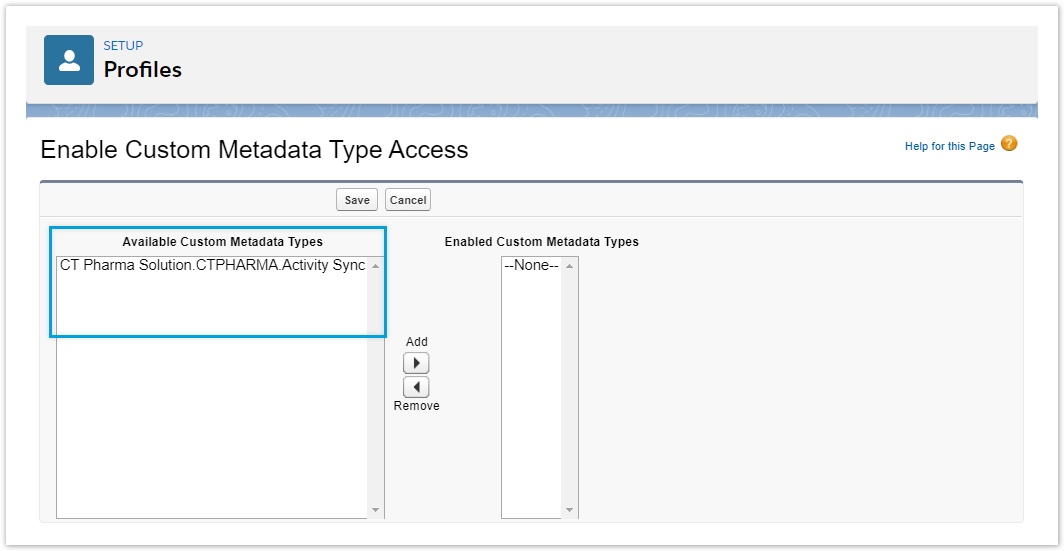The image size is (1064, 551).
Task: Open the Help for this Page link
Action: tap(949, 146)
